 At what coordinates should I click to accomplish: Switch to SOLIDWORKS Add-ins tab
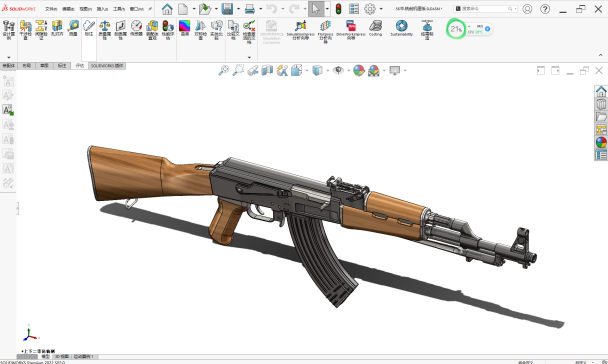107,66
